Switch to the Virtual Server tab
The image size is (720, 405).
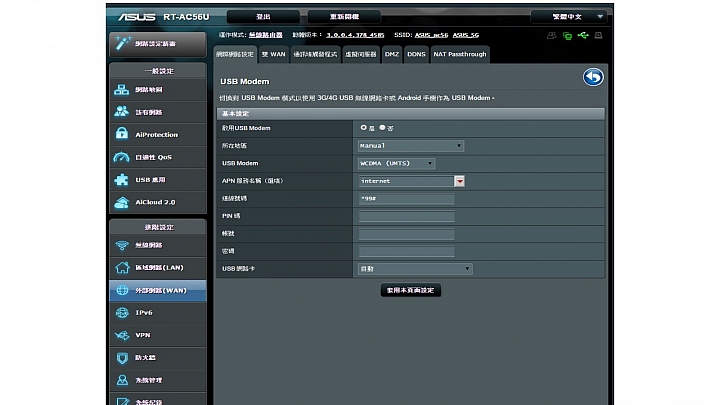pyautogui.click(x=361, y=54)
